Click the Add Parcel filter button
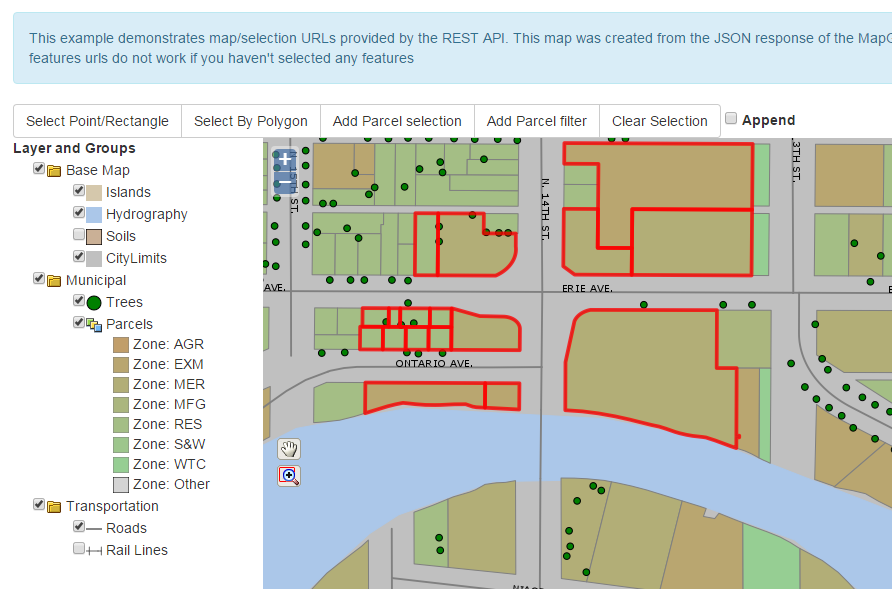 pos(537,120)
